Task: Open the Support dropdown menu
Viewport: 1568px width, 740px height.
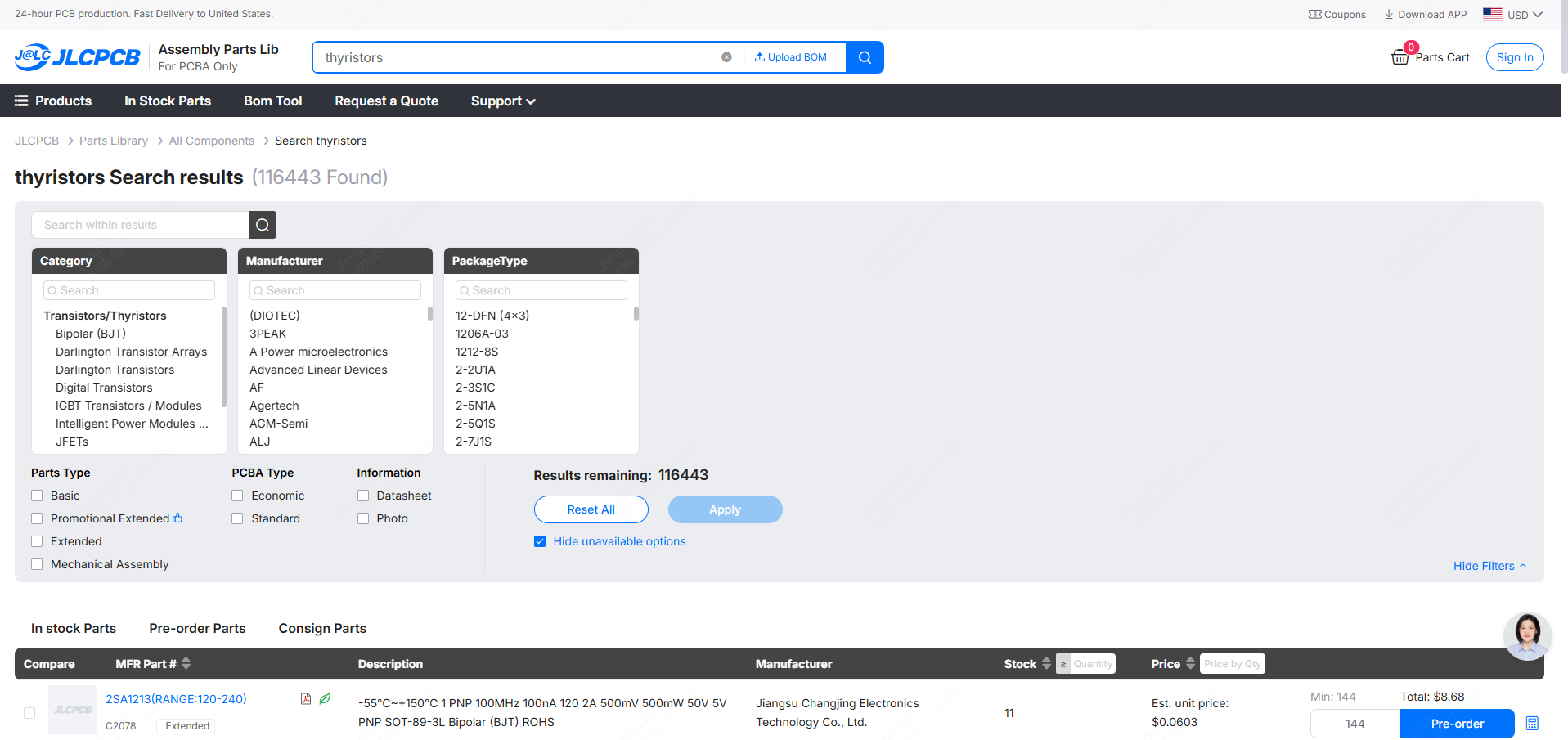Action: pyautogui.click(x=503, y=101)
